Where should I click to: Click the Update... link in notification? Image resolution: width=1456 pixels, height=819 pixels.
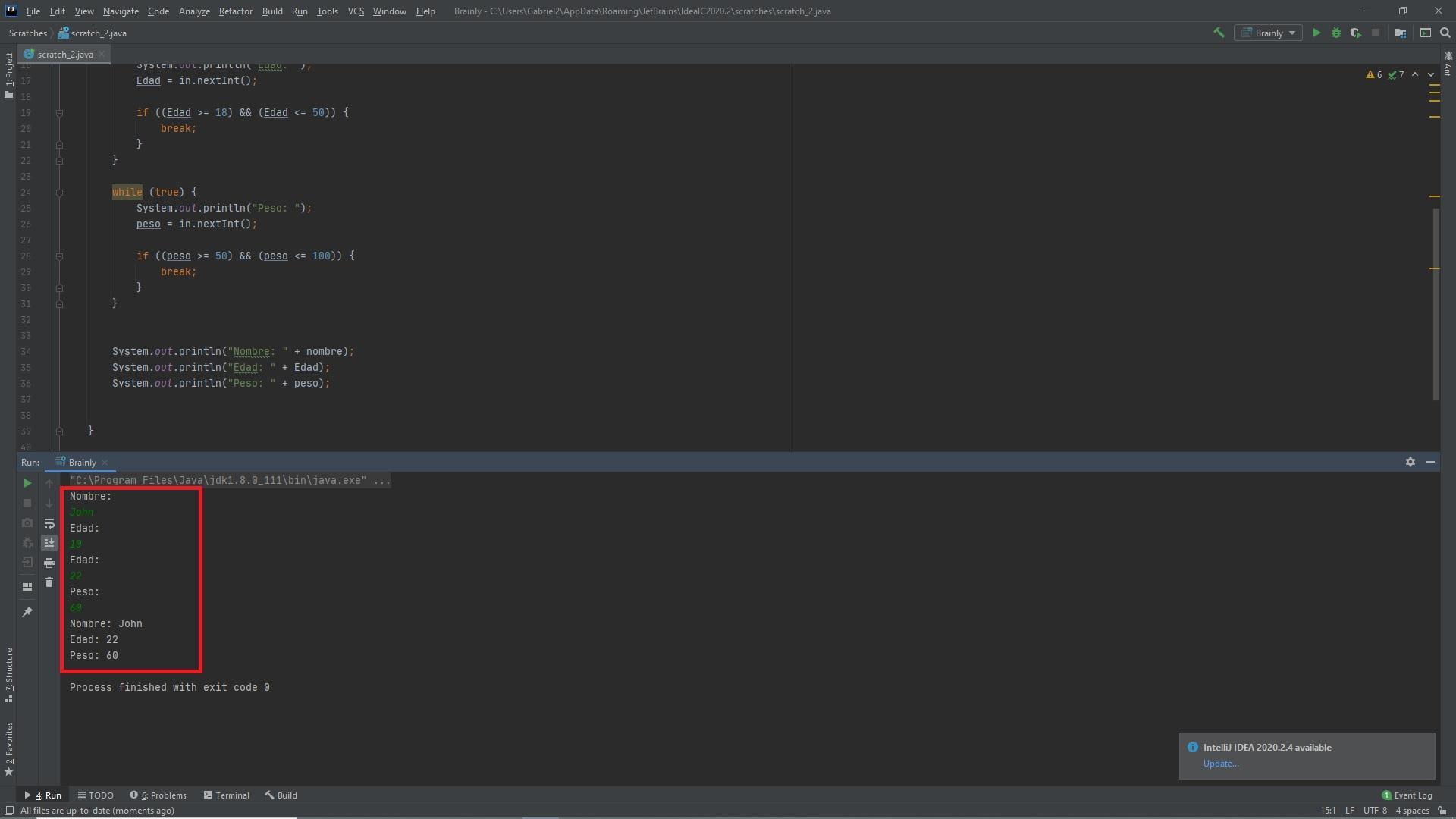click(x=1220, y=764)
